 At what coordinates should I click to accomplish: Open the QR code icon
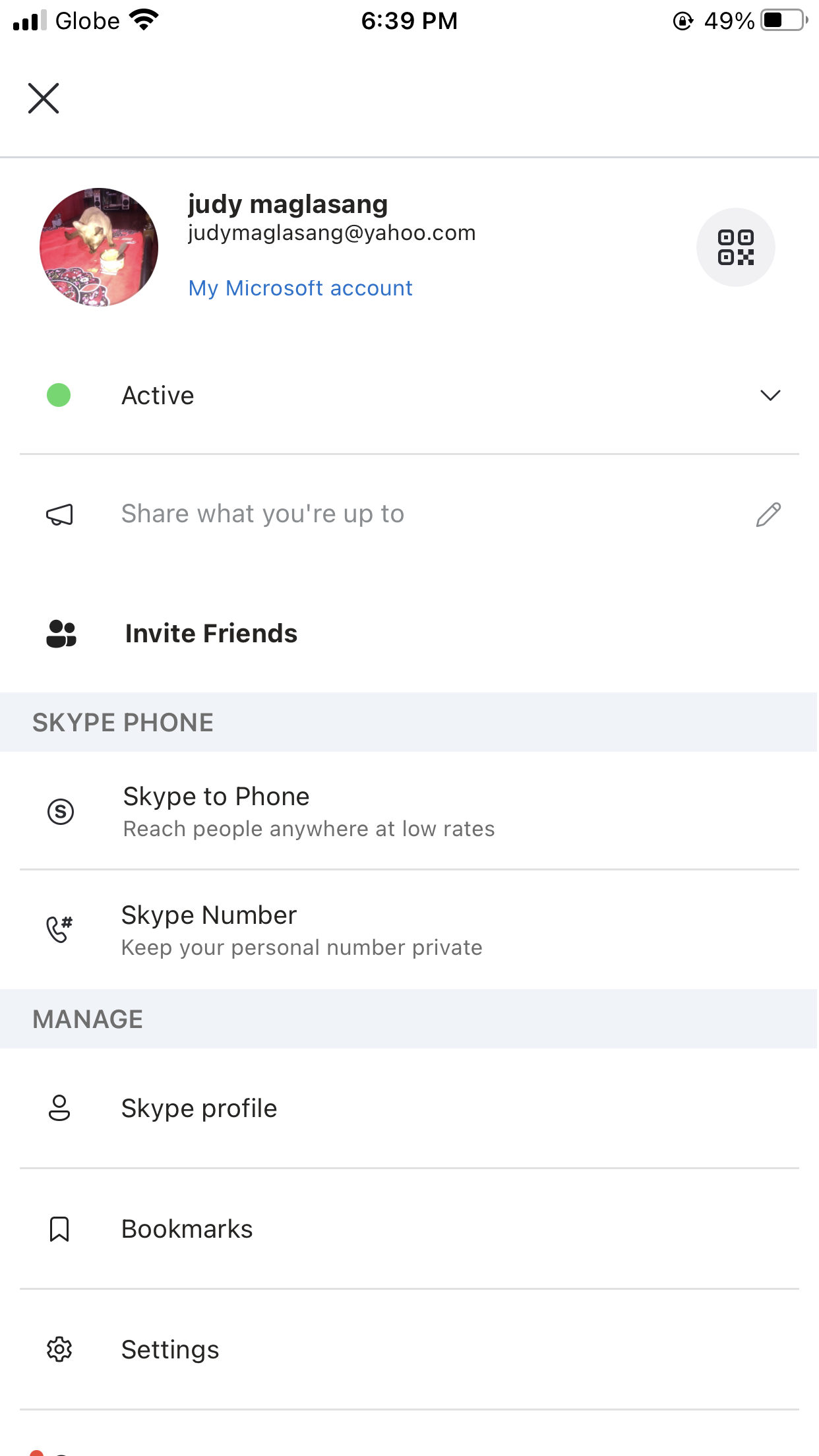pos(735,247)
